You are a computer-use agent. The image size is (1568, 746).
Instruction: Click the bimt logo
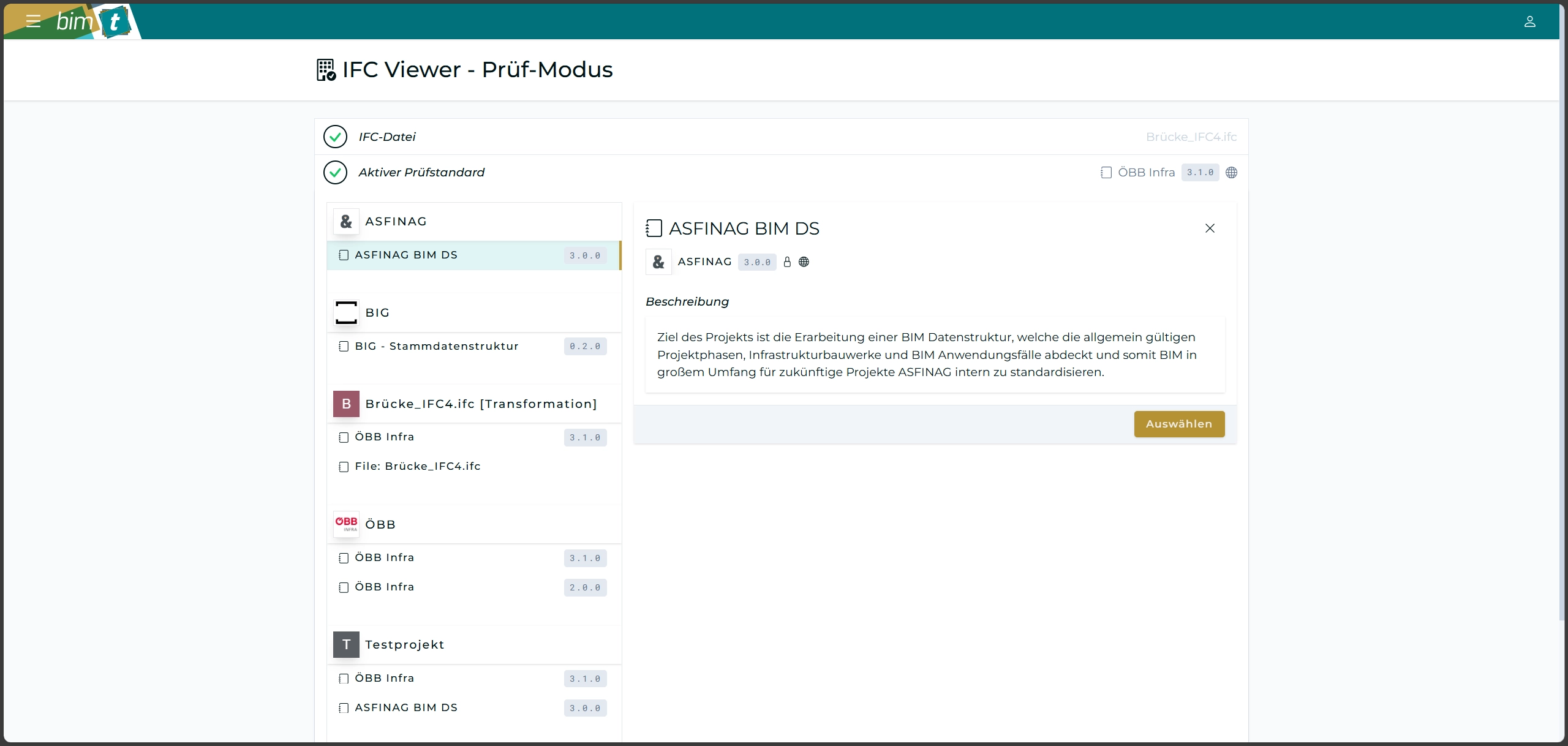tap(92, 22)
